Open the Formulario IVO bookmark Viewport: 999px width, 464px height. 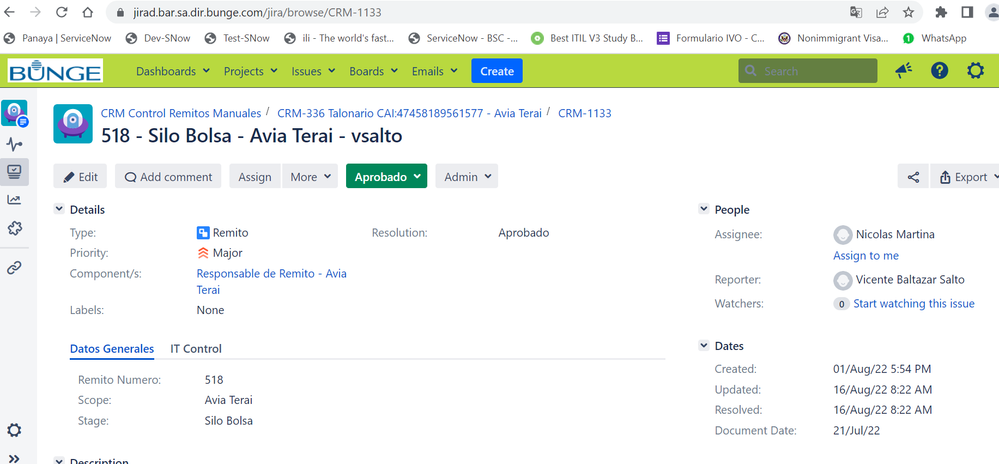coord(711,38)
